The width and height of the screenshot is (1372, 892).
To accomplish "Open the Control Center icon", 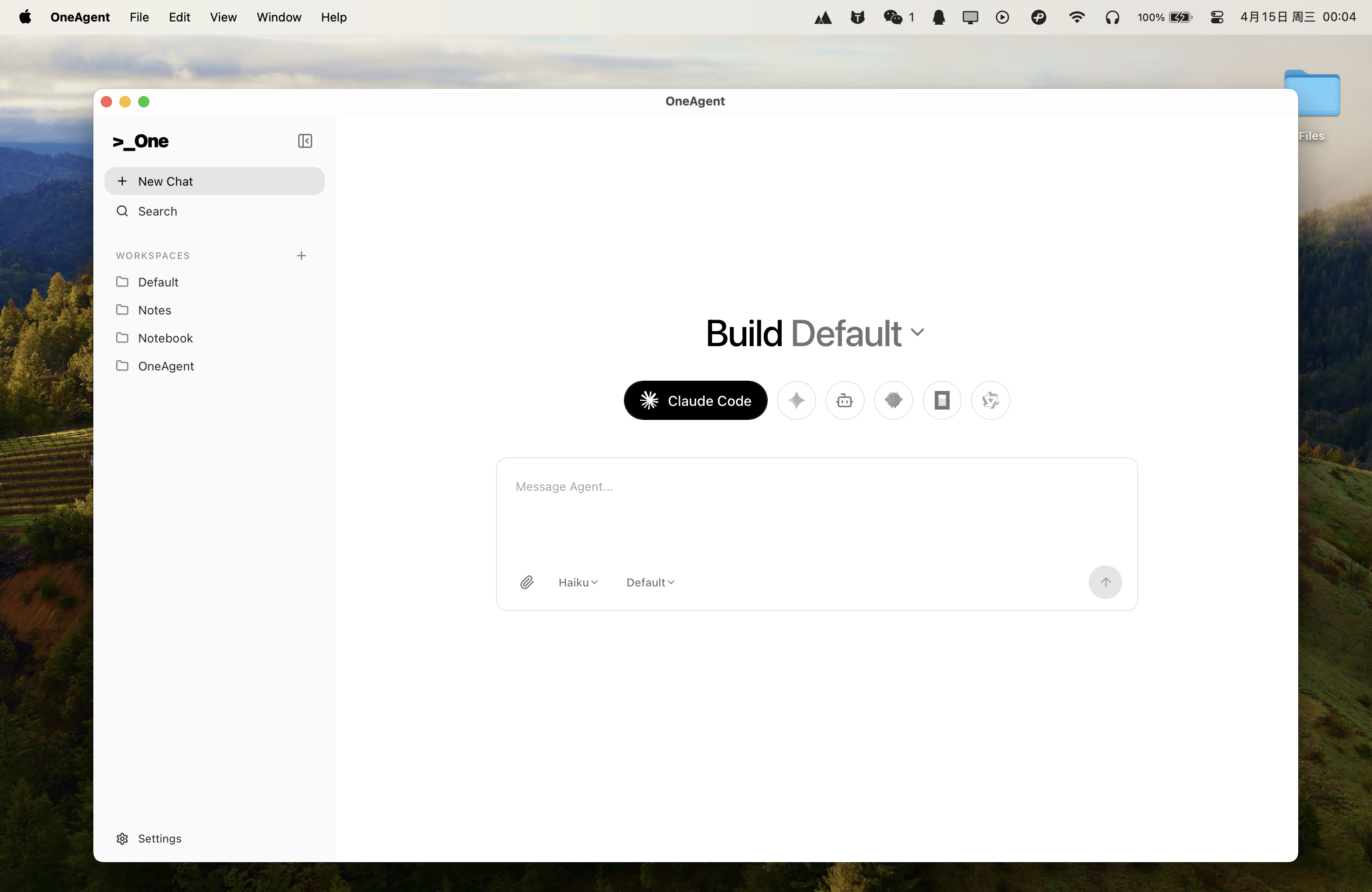I will click(1217, 17).
